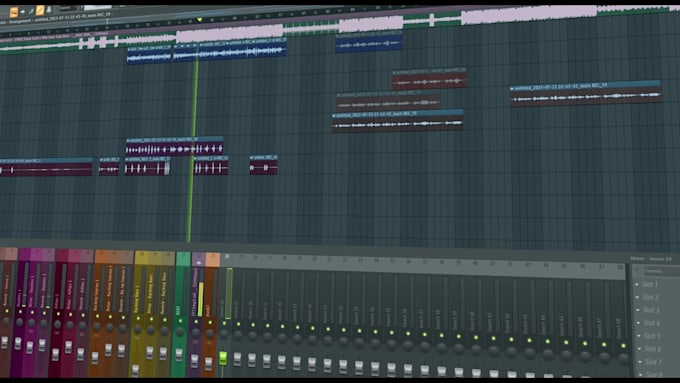Expand the Slot 7 effect dropdown
The height and width of the screenshot is (383, 680).
tap(640, 362)
